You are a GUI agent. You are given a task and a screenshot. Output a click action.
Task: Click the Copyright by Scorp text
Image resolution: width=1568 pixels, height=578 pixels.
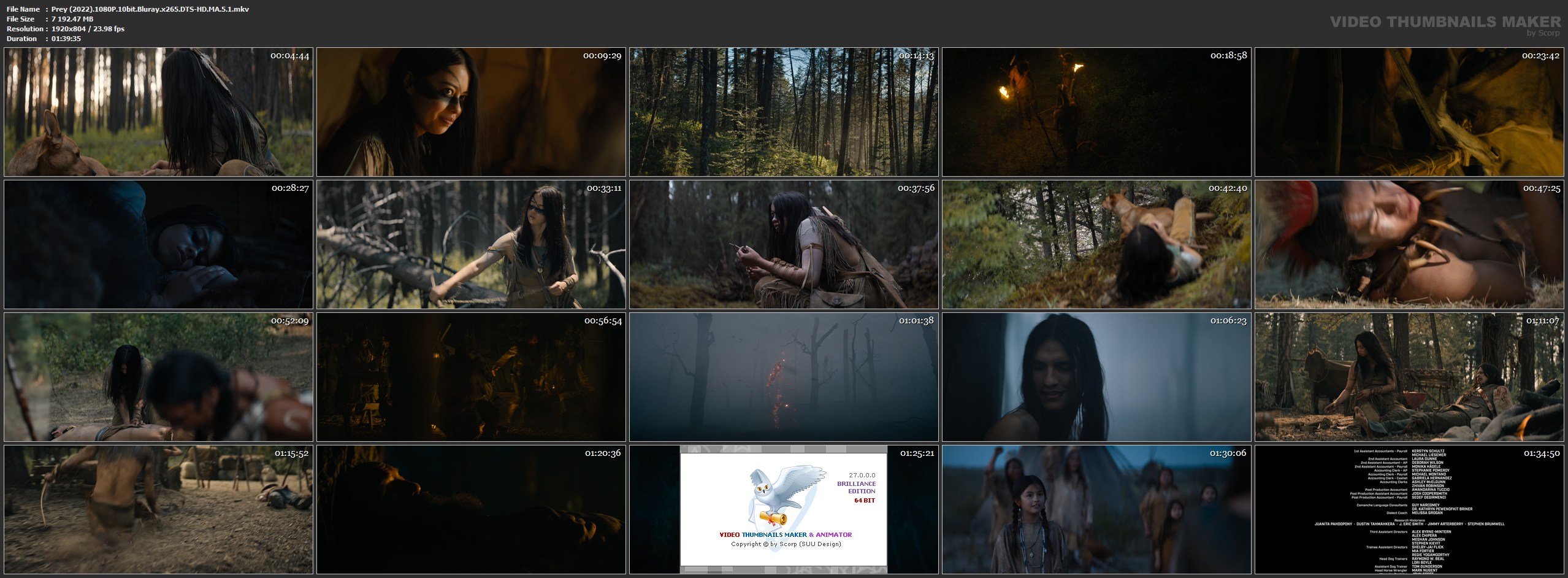click(x=786, y=544)
